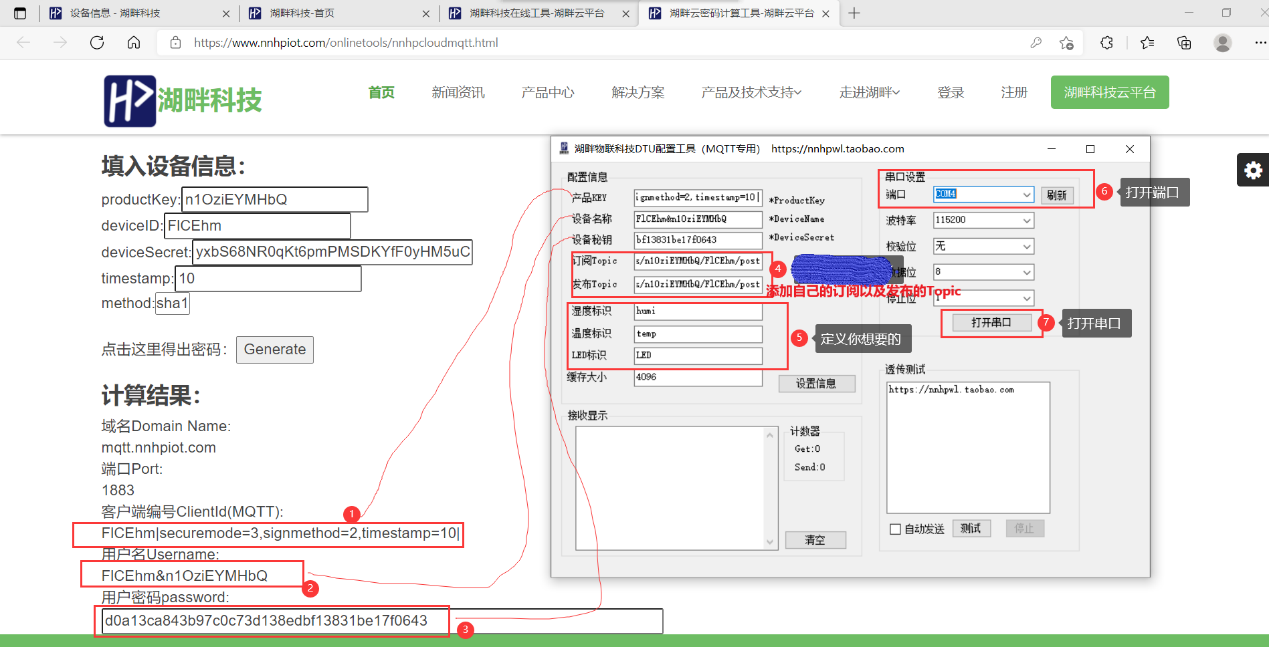Open the favorites list icon

click(1147, 43)
